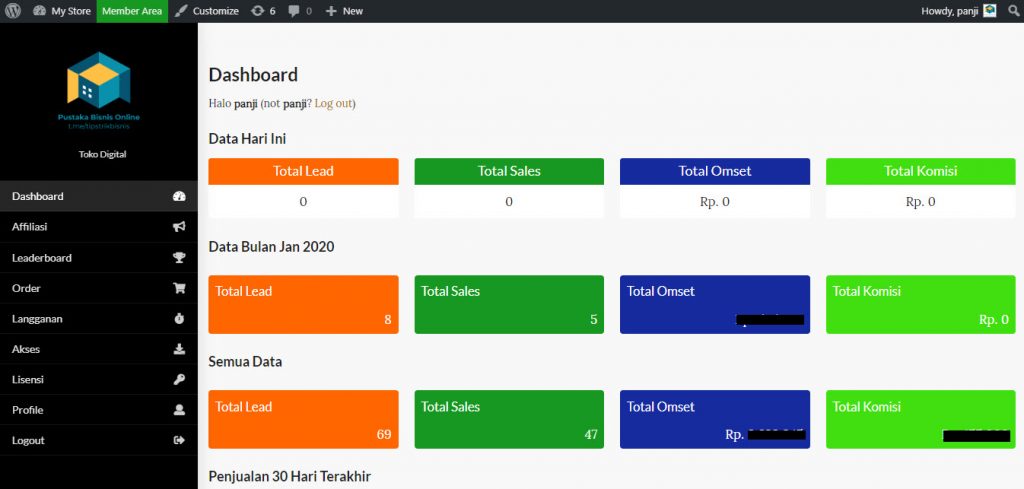Viewport: 1024px width, 489px height.
Task: Open the updates icon showing 6
Action: coord(258,11)
